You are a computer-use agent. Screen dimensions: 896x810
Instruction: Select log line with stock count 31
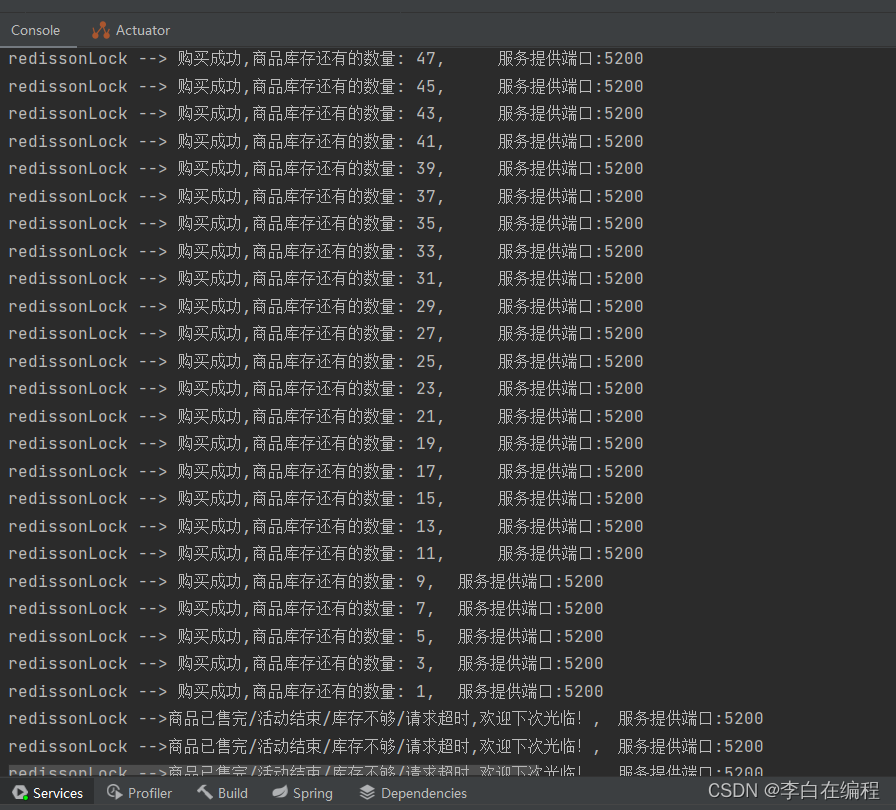326,279
